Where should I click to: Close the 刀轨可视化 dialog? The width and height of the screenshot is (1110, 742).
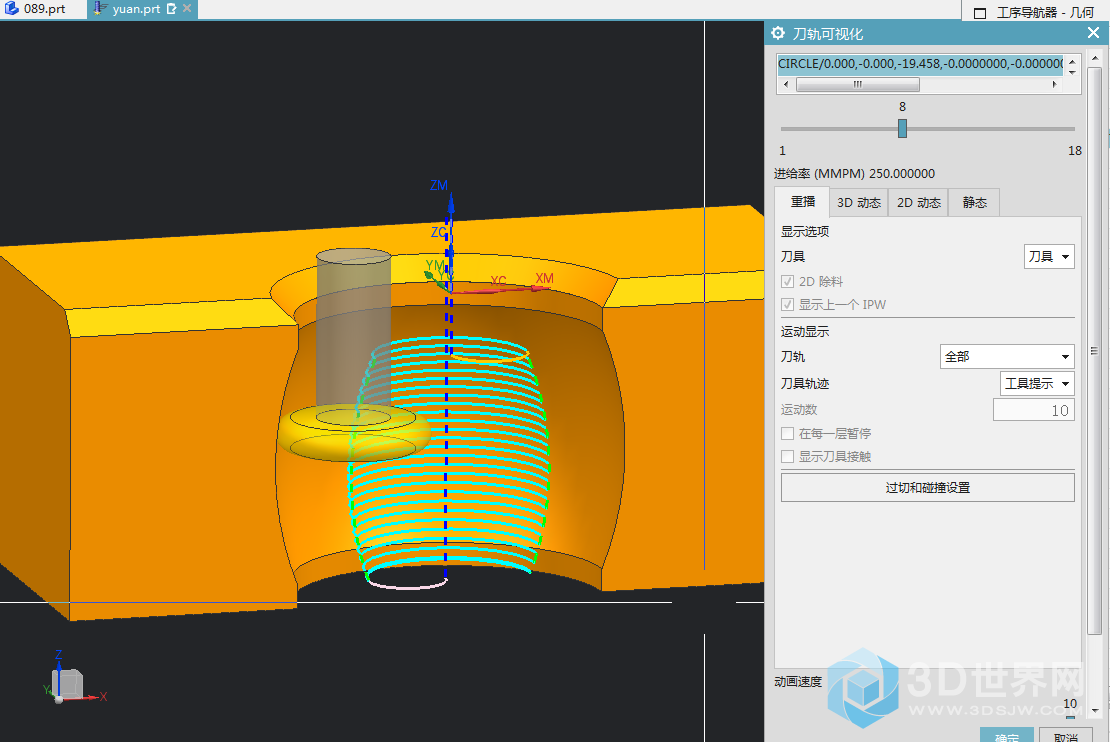[1093, 33]
